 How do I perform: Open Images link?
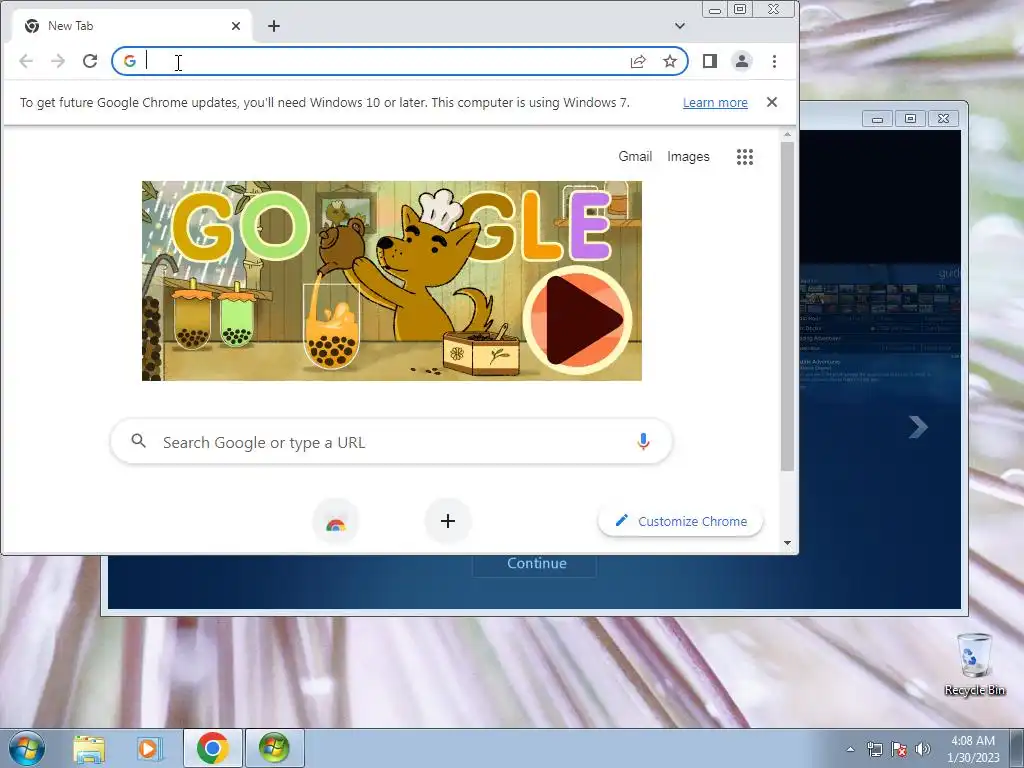[688, 157]
